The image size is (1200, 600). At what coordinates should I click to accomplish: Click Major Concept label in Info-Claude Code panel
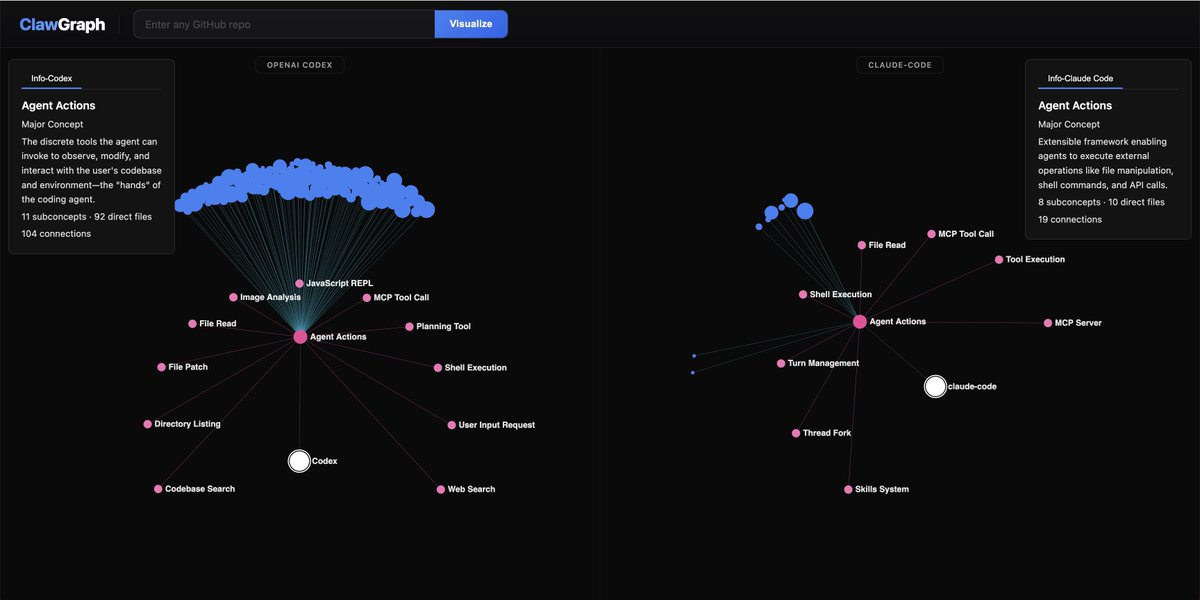(x=1069, y=125)
